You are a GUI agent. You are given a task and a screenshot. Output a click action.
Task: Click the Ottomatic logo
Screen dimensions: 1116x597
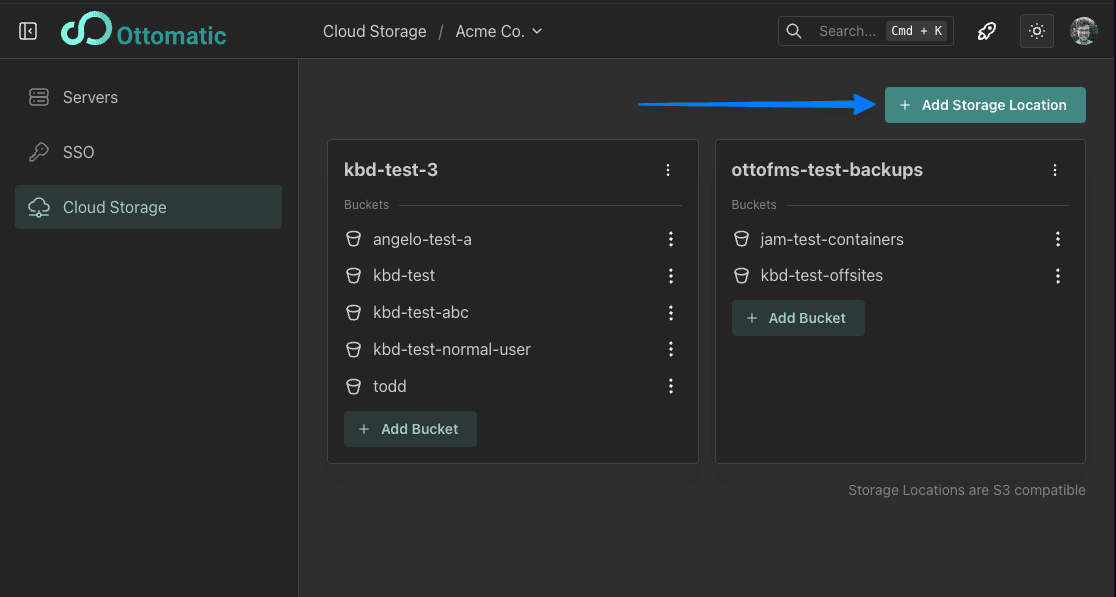point(143,31)
